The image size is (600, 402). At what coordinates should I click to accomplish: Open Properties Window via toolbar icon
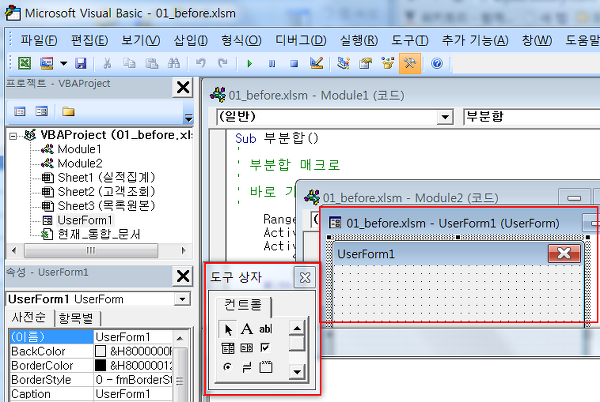coord(365,63)
